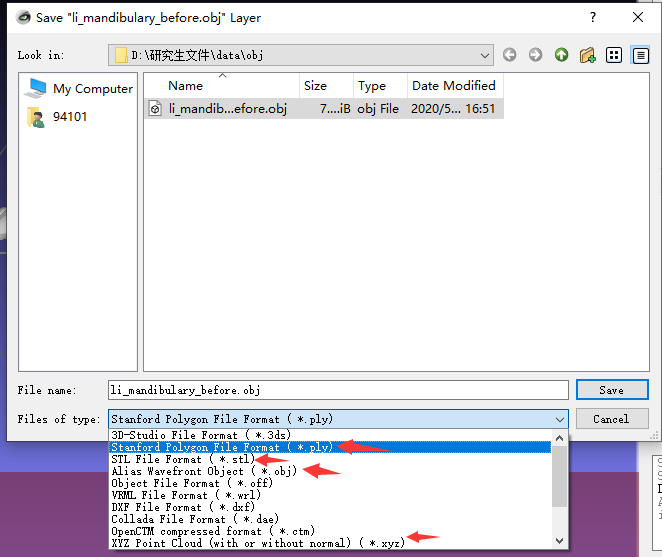Viewport: 662px width, 557px height.
Task: Choose VRML File Format (*.wrl)
Action: click(330, 495)
